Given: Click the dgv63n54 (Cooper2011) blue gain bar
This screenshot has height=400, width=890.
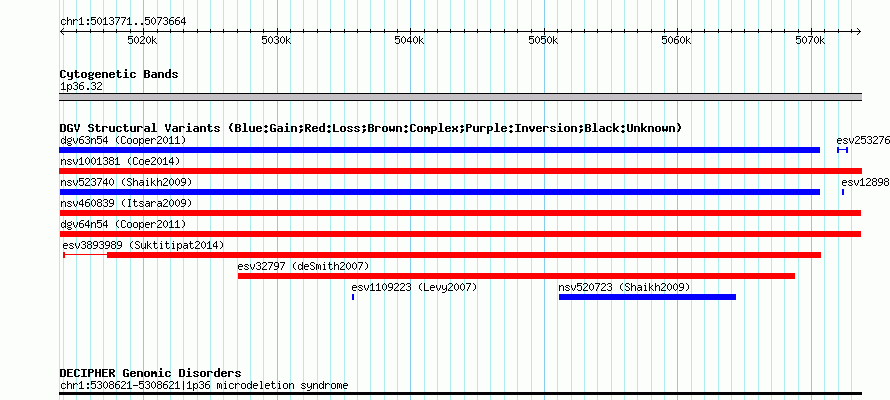Looking at the screenshot, I should (x=440, y=150).
